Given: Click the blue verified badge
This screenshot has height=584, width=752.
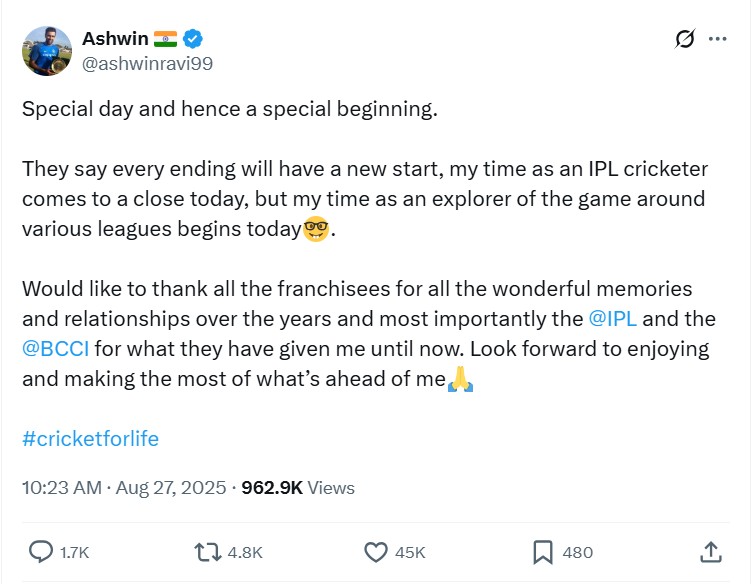Looking at the screenshot, I should tap(194, 39).
